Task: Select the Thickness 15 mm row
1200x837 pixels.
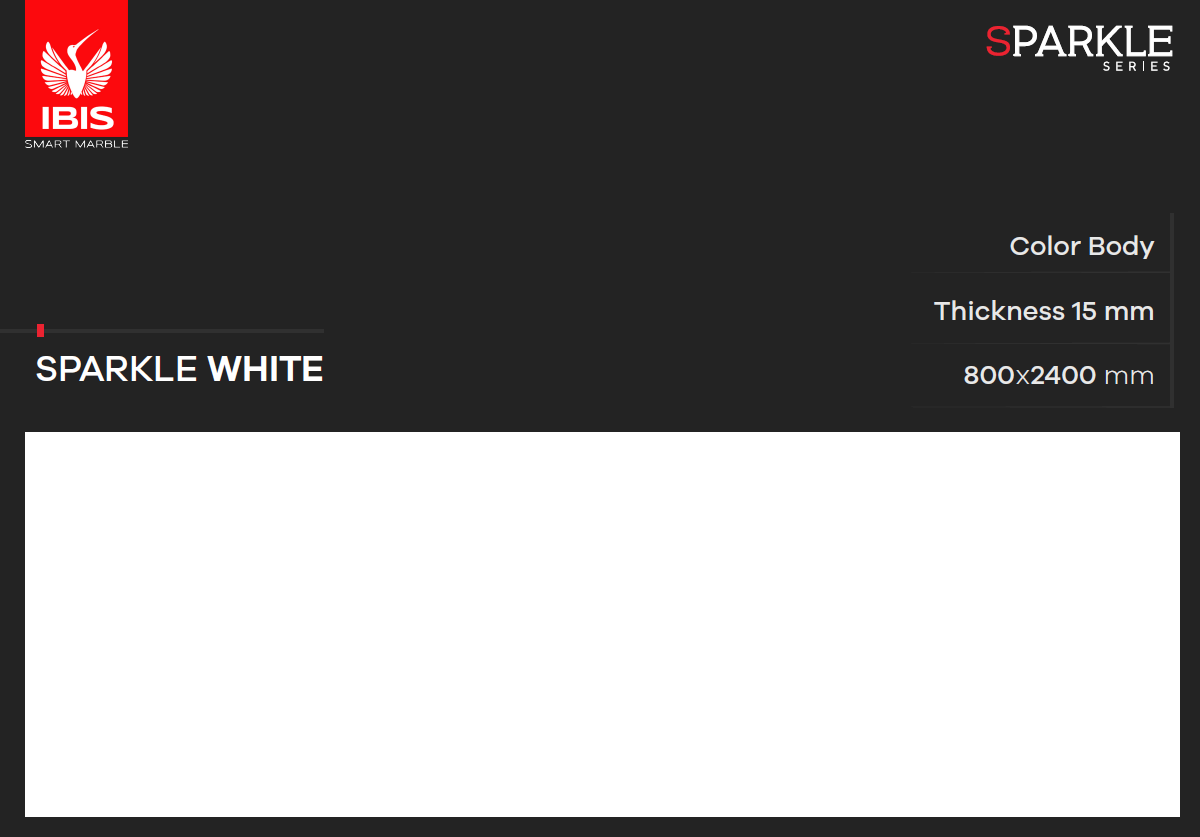Action: (x=1040, y=310)
